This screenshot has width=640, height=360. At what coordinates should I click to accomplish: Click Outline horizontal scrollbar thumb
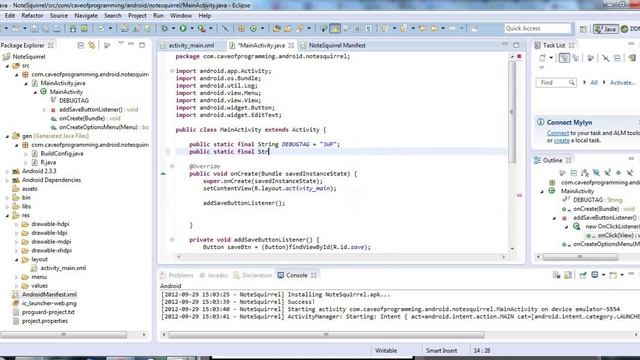580,257
